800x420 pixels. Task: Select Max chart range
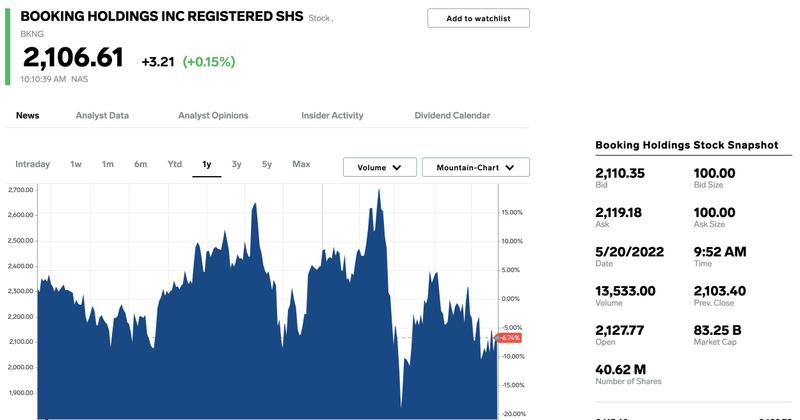tap(301, 164)
